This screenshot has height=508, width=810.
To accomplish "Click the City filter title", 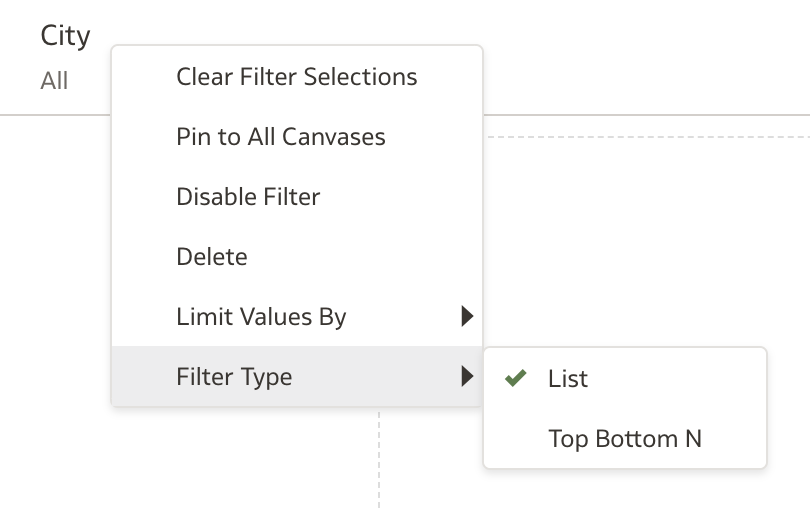I will click(65, 36).
